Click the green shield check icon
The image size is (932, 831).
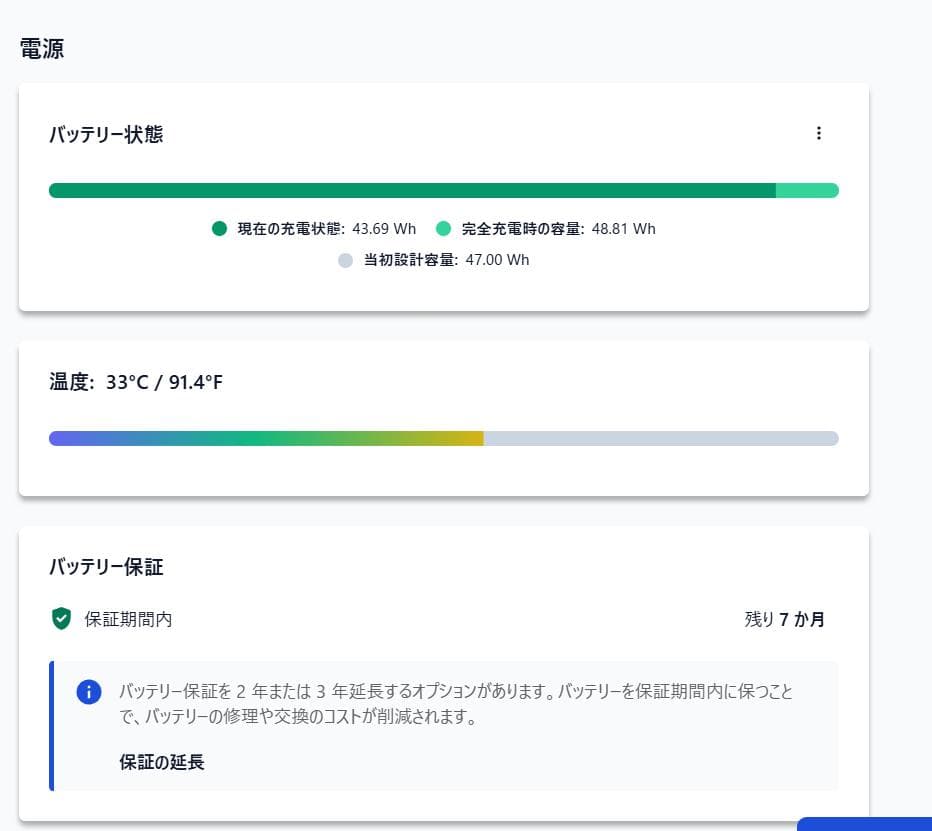[61, 619]
